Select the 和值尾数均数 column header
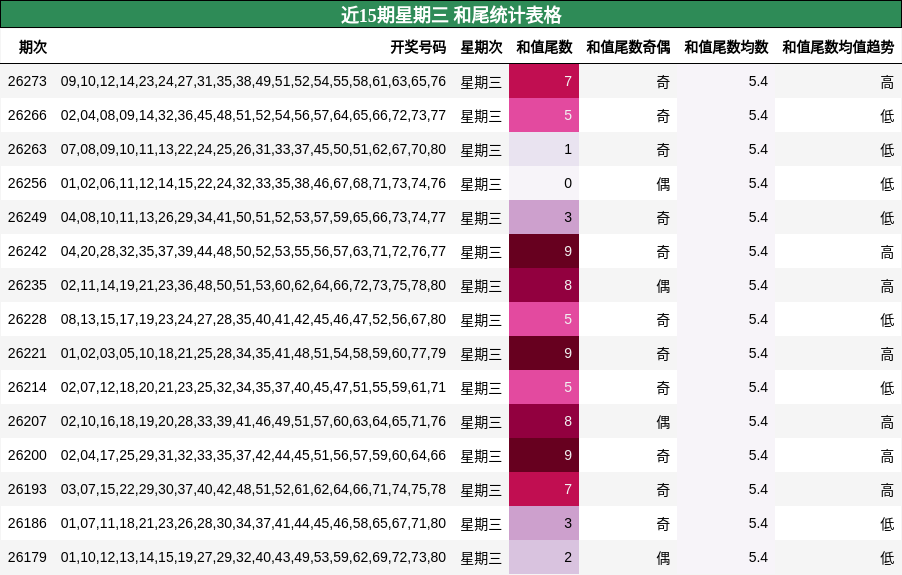 tap(726, 47)
